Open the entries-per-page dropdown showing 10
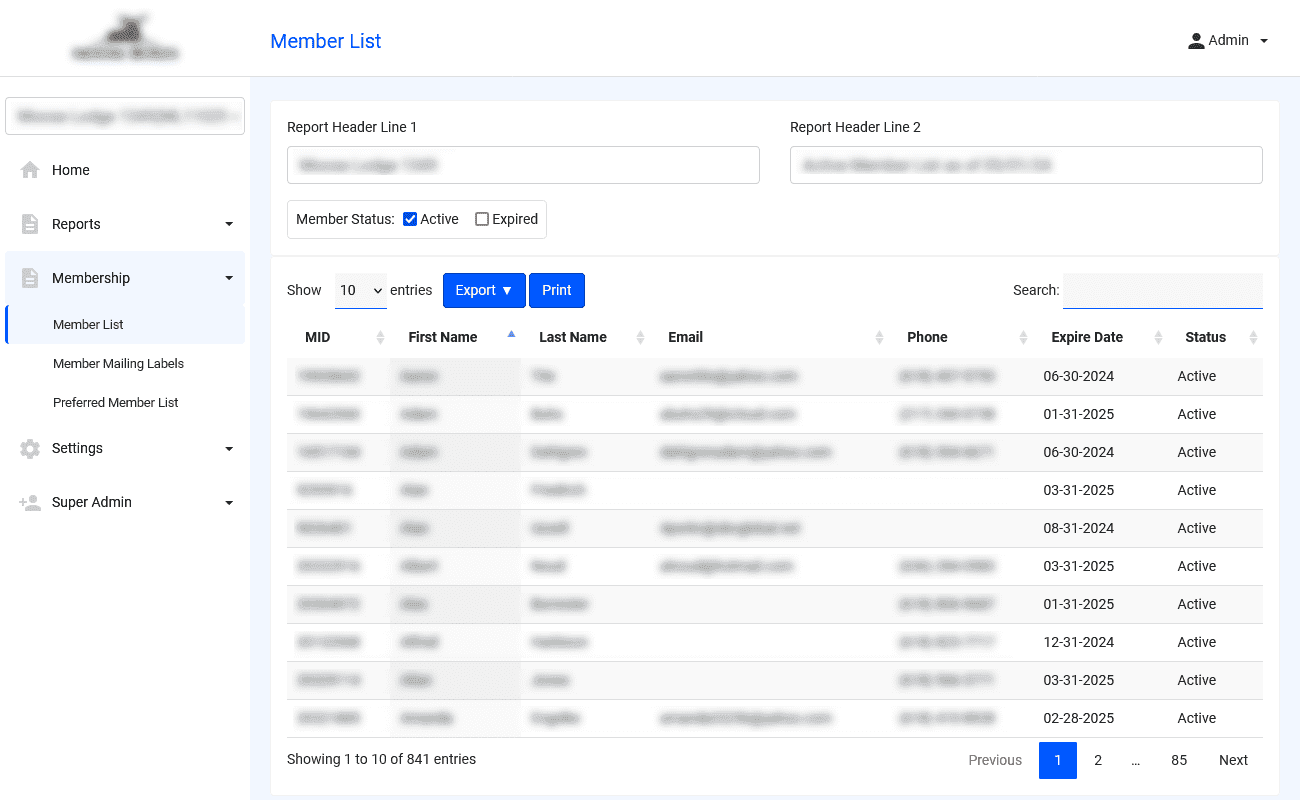This screenshot has height=800, width=1300. pos(361,290)
